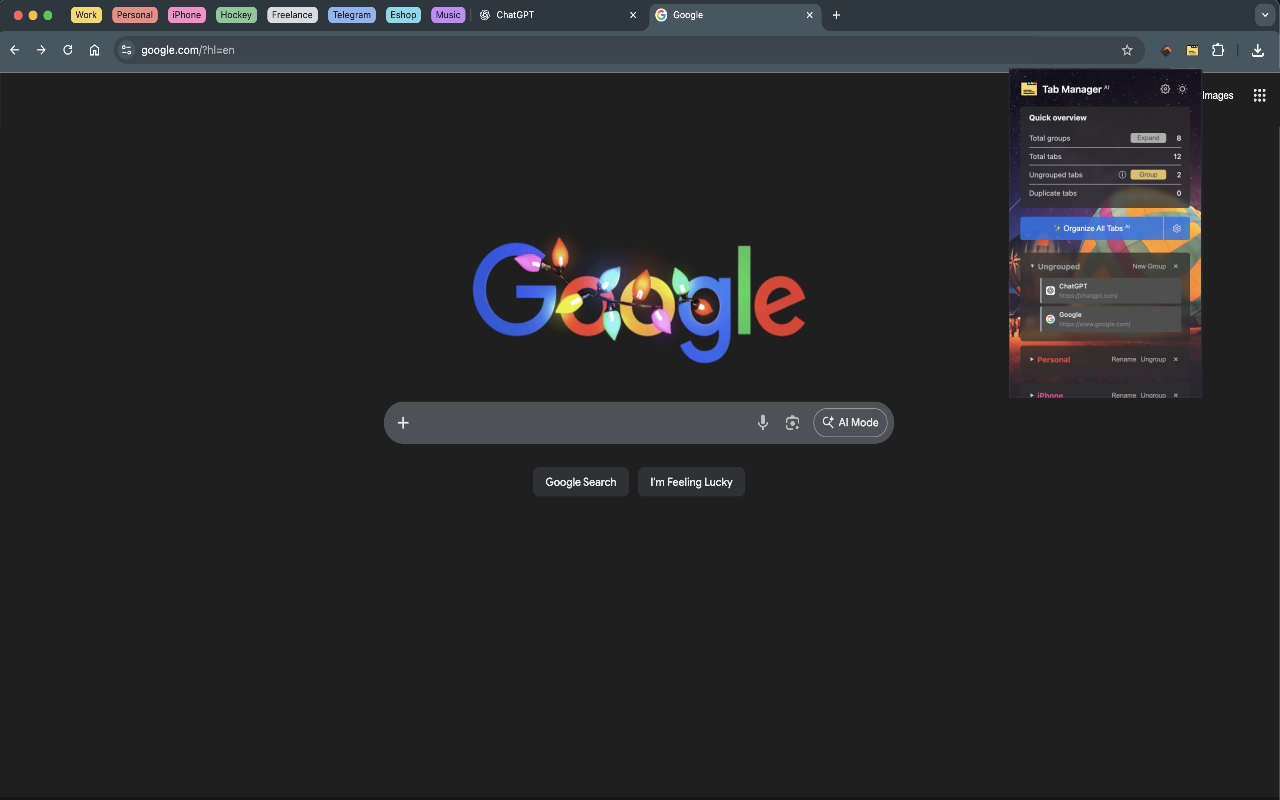The width and height of the screenshot is (1280, 800).
Task: Open the Google apps grid
Action: coord(1260,96)
